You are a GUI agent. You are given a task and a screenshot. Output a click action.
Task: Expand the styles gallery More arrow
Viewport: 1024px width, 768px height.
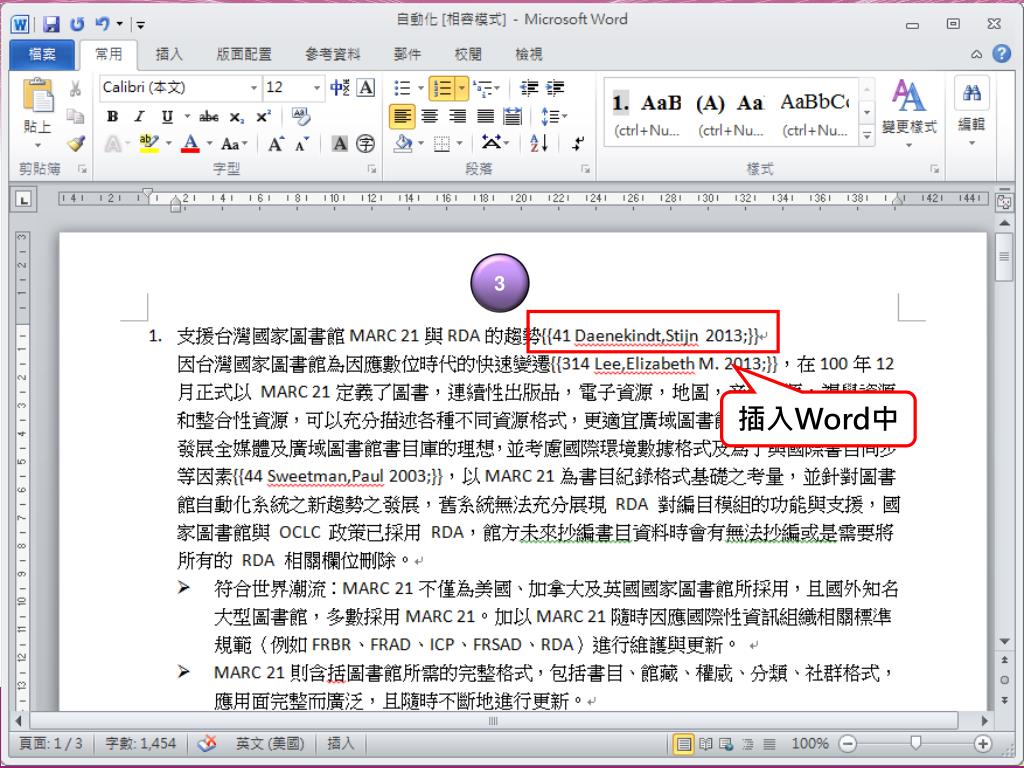(867, 135)
